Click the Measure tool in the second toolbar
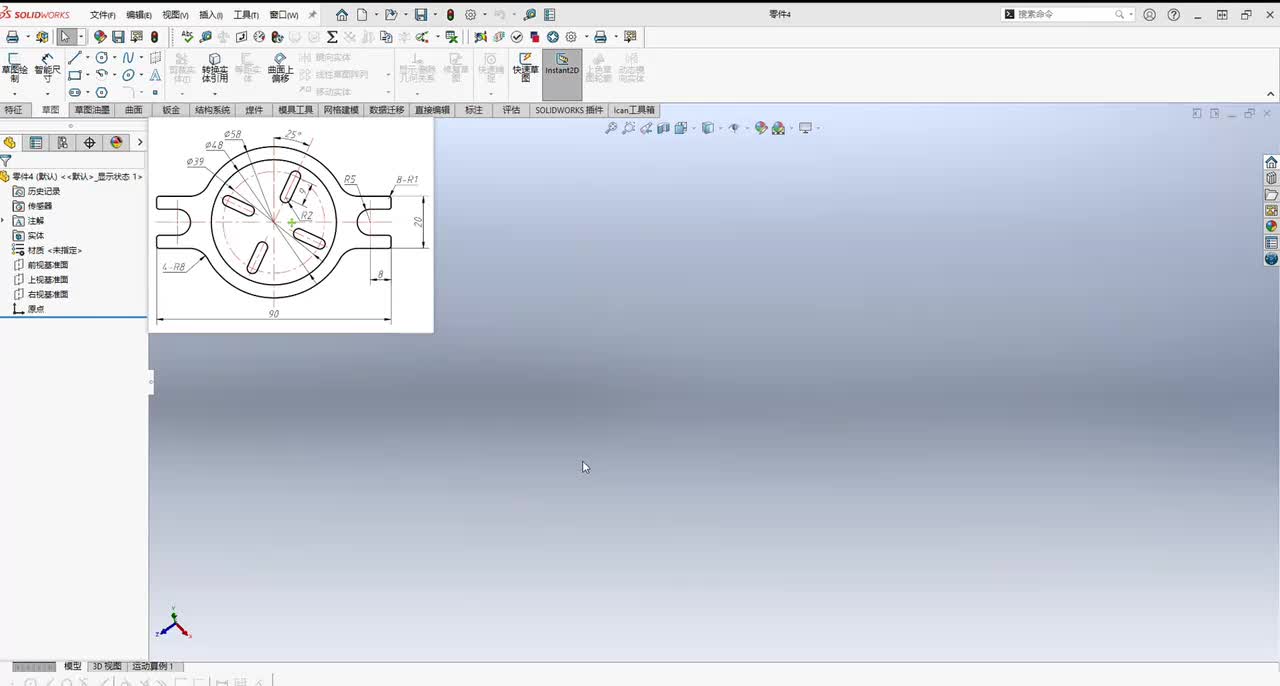 pos(205,37)
